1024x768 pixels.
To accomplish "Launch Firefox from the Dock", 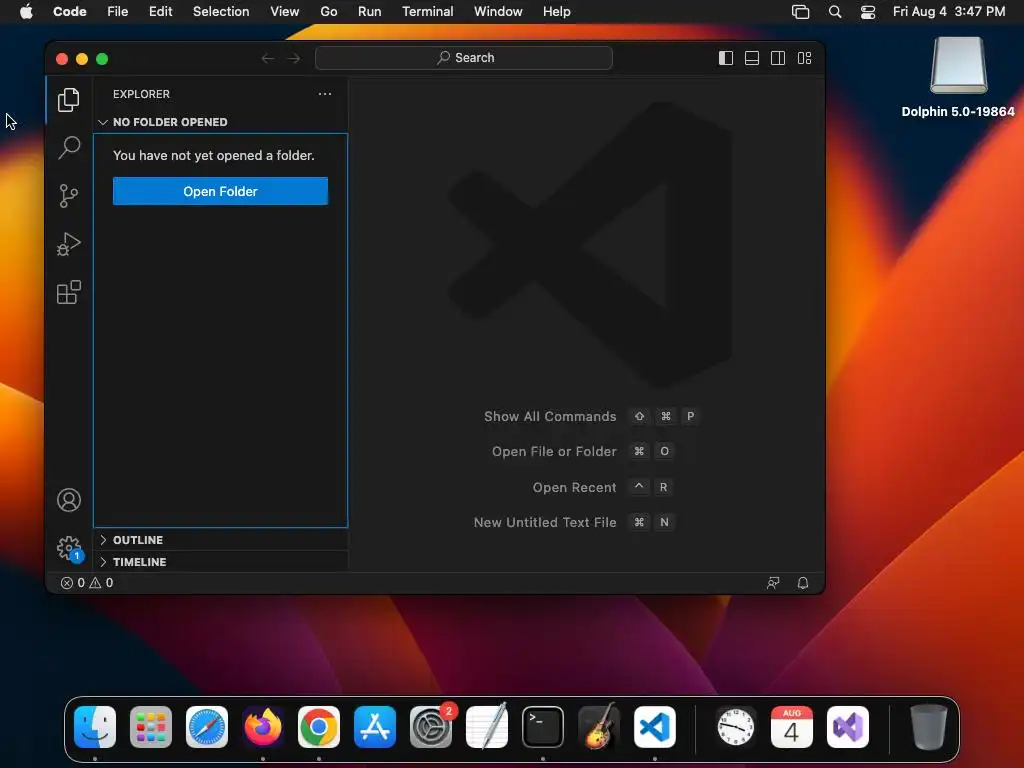I will (263, 727).
